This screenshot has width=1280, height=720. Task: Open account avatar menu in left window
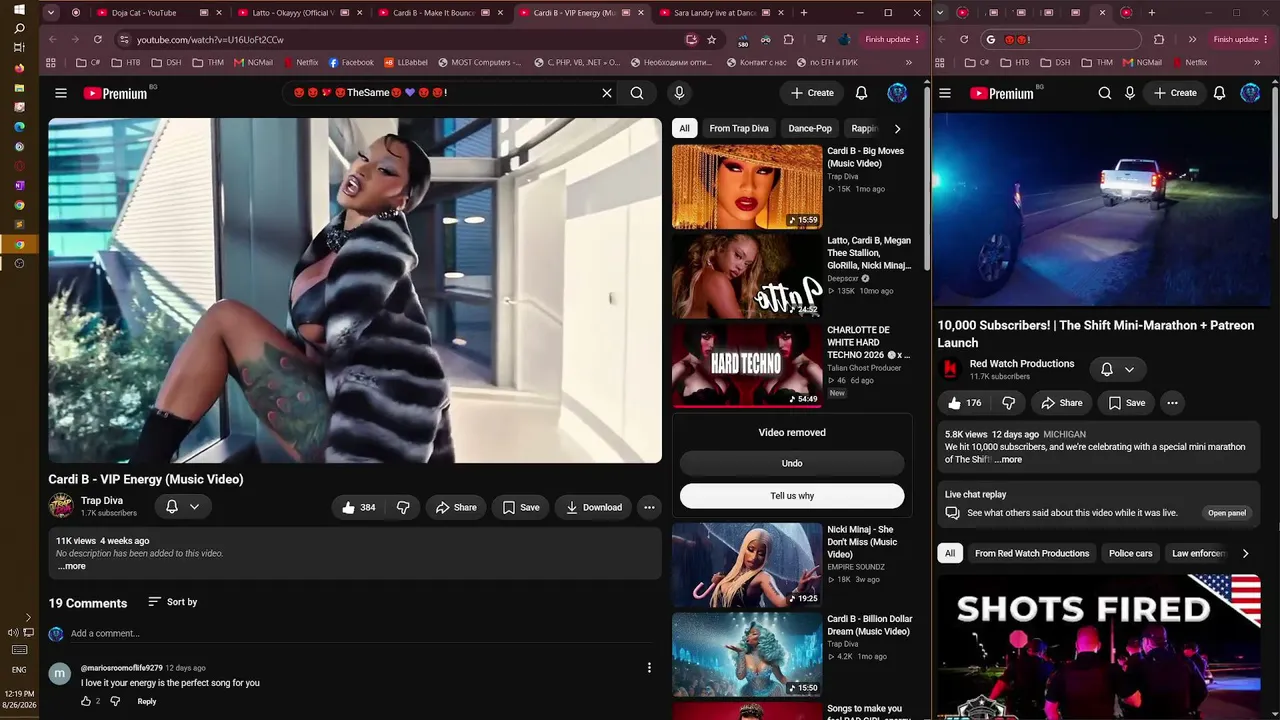897,93
